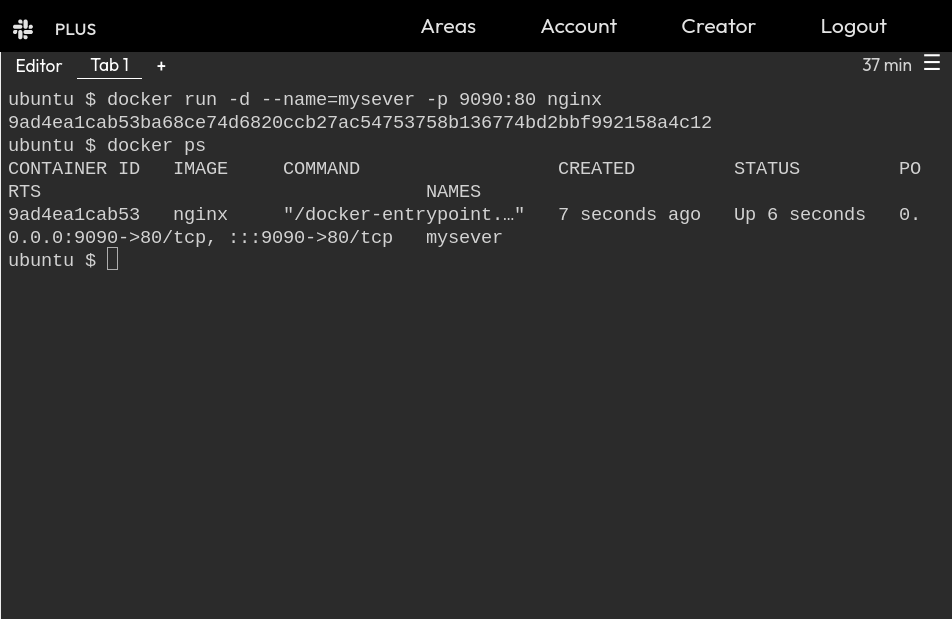This screenshot has height=619, width=952.
Task: Click the CONTAINER ID column header
Action: point(73,169)
